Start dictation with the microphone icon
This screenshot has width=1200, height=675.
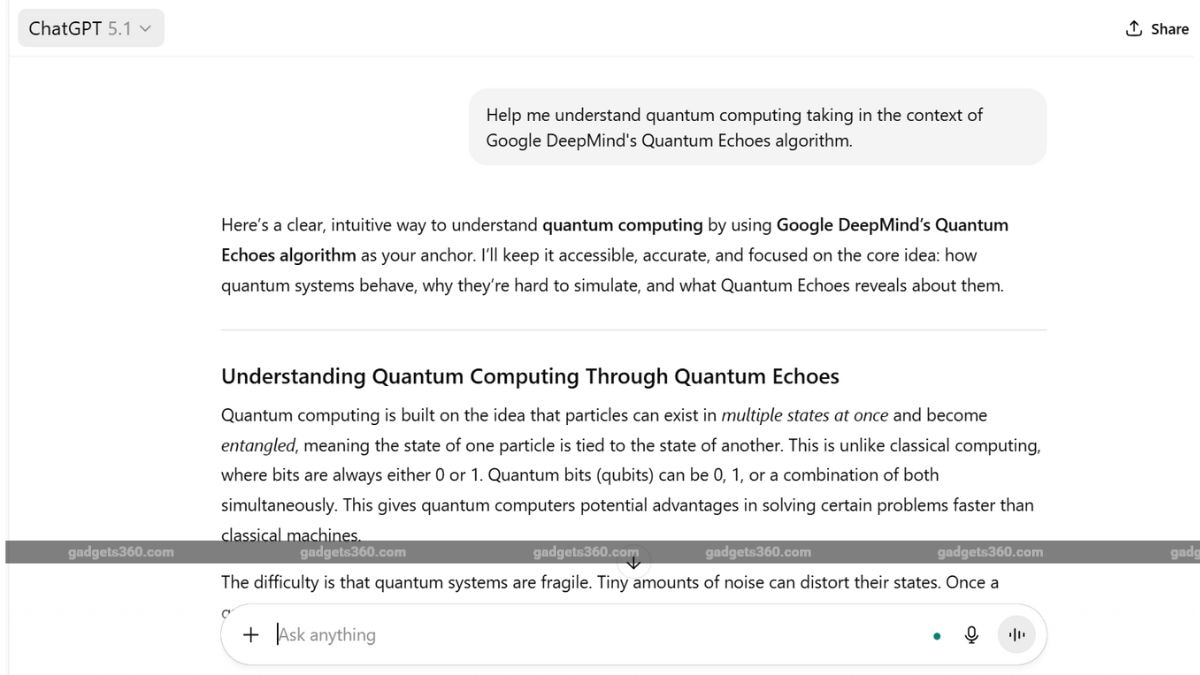pos(971,634)
